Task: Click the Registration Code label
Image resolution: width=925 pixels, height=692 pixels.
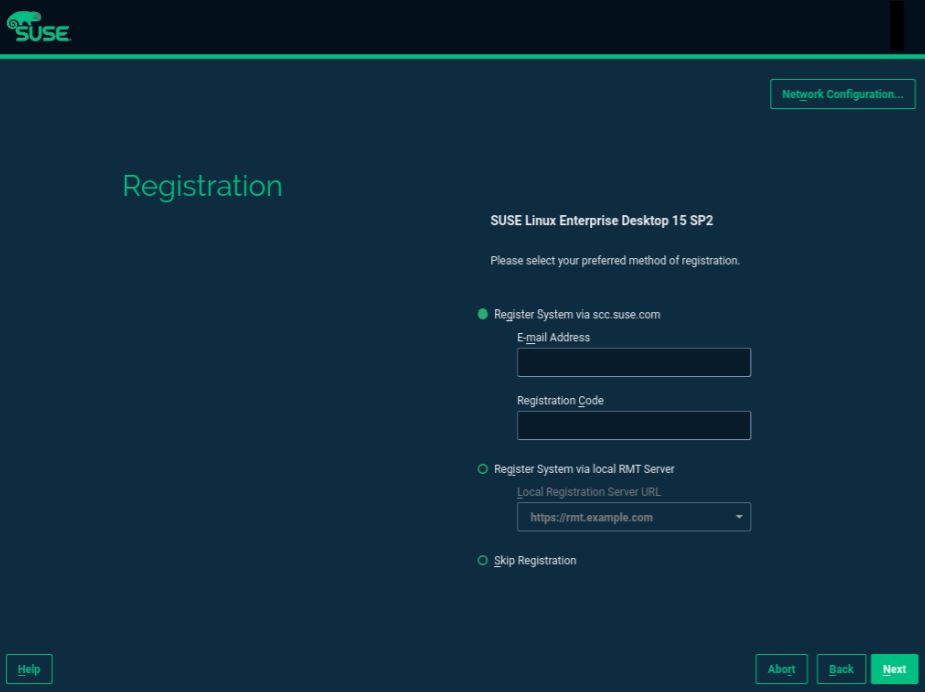Action: pyautogui.click(x=560, y=401)
